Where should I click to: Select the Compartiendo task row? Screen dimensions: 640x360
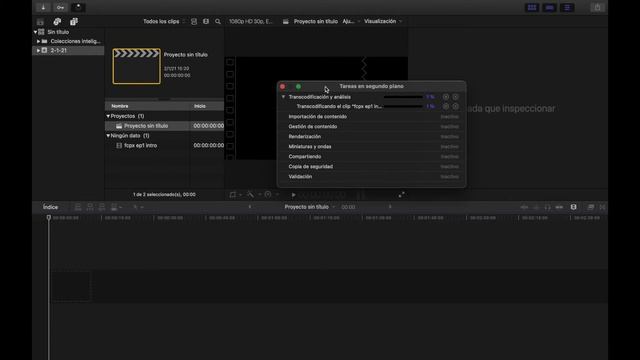pos(371,157)
